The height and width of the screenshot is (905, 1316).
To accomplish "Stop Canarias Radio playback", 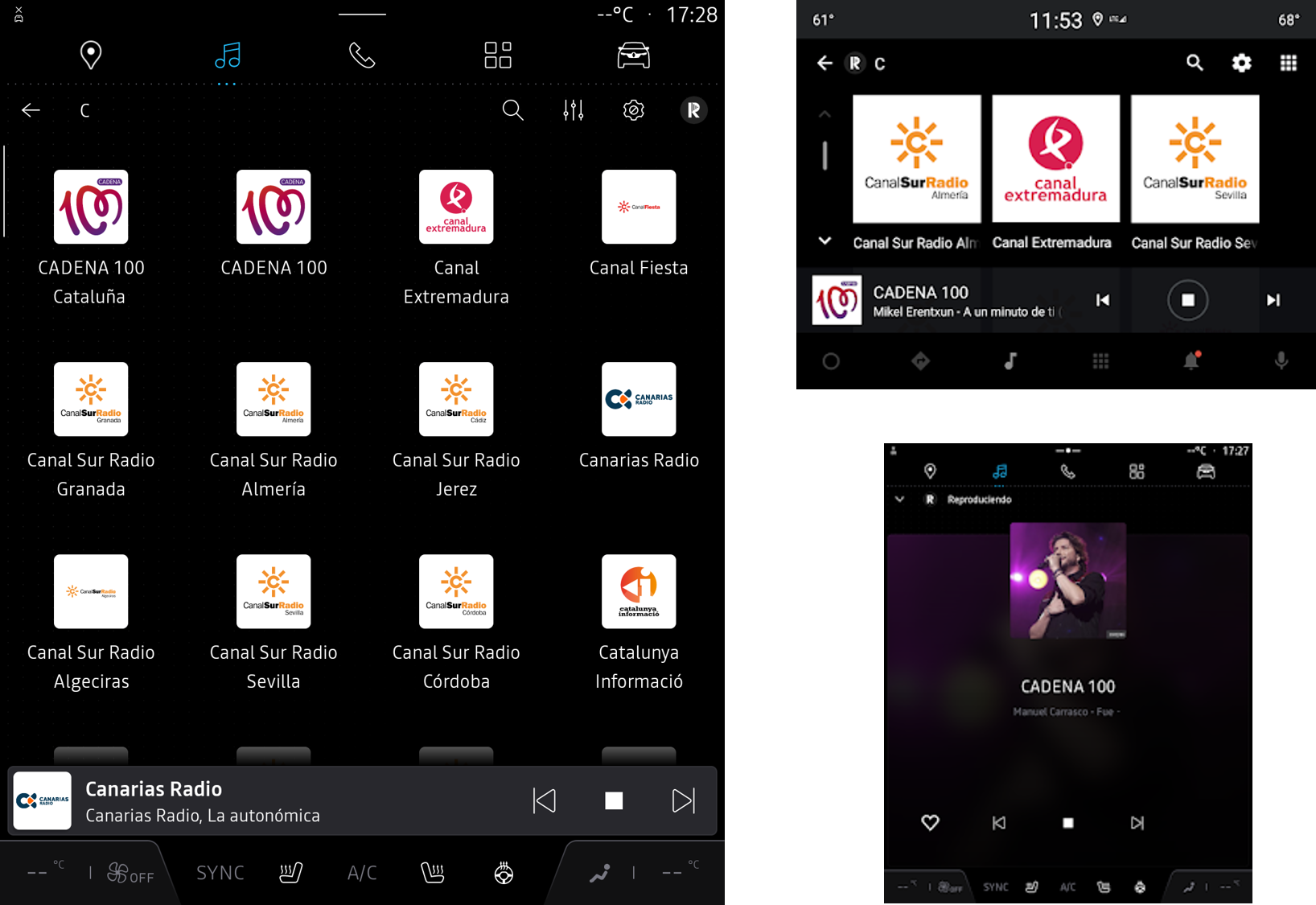I will pyautogui.click(x=614, y=800).
